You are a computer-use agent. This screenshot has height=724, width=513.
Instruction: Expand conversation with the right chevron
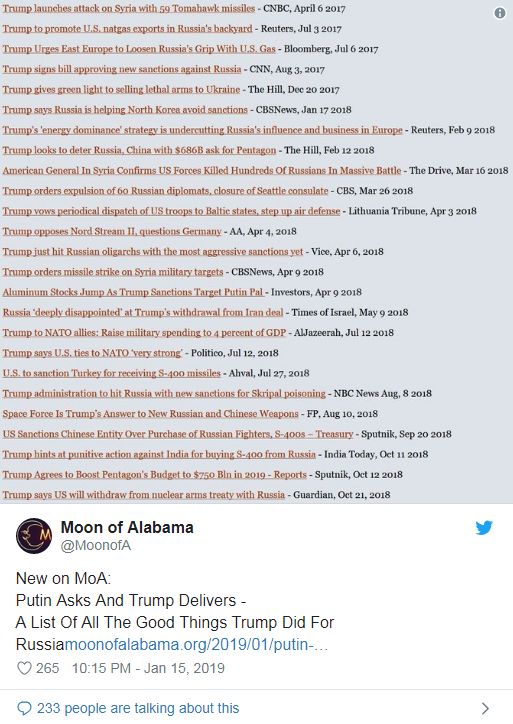coord(485,708)
